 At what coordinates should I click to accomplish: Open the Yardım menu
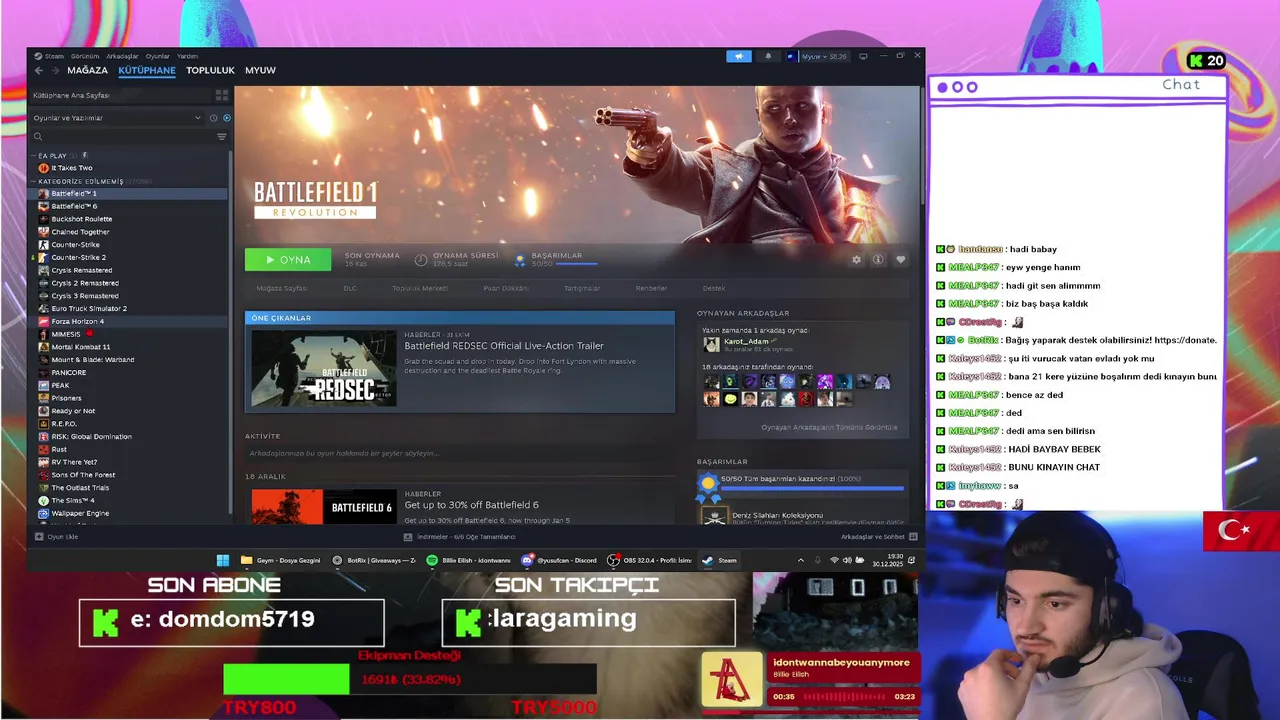point(188,56)
